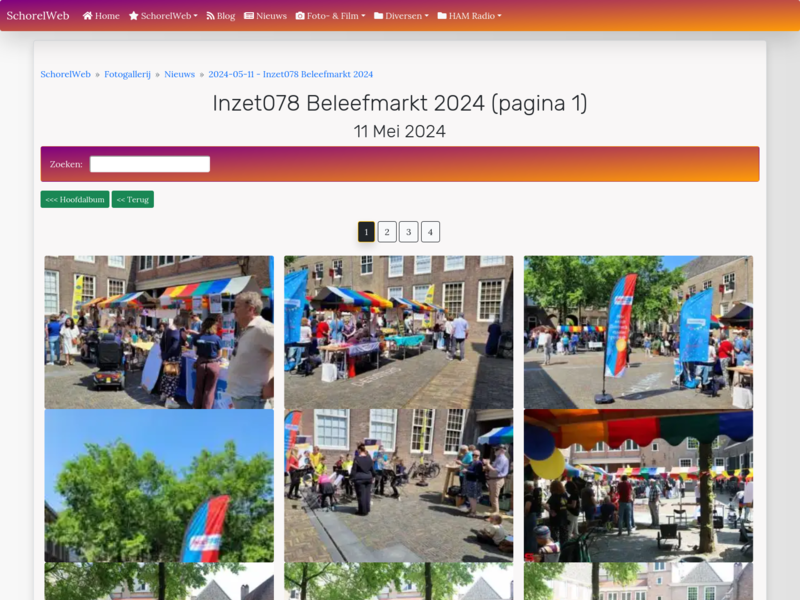
Task: Expand the Foto- & Film dropdown
Action: tap(331, 16)
